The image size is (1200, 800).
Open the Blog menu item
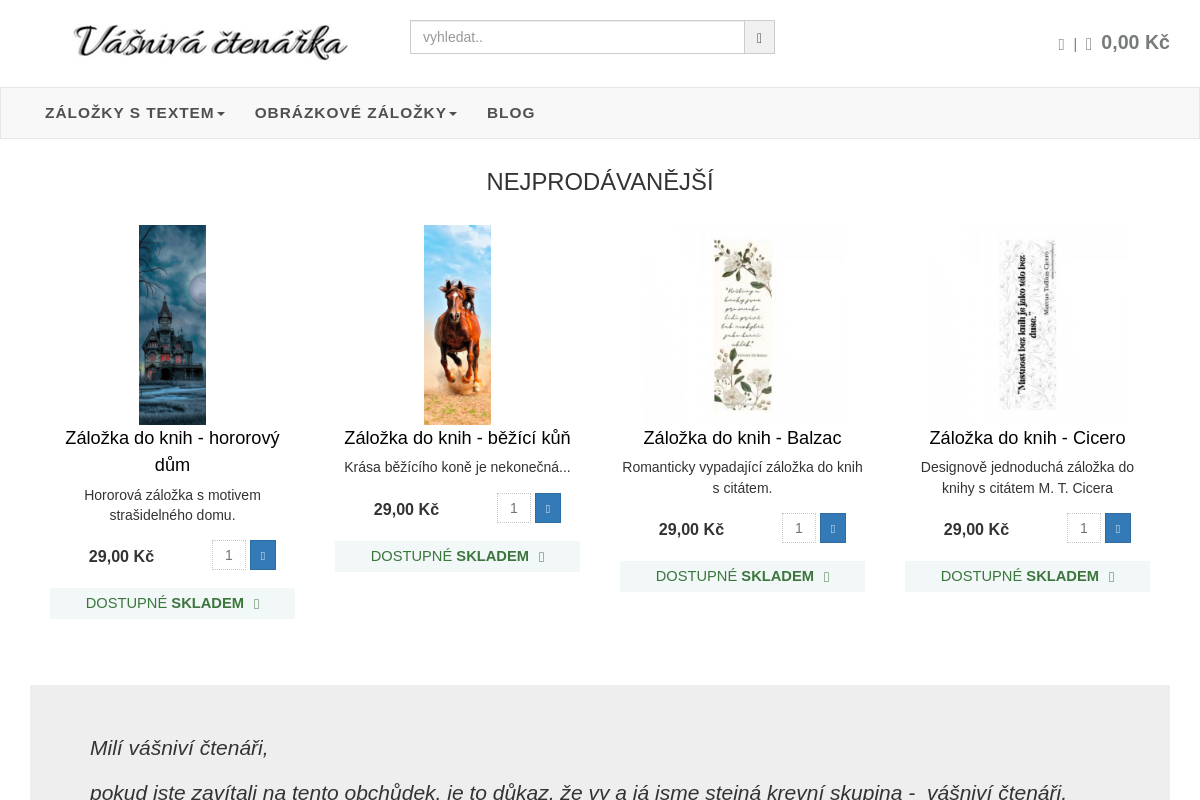click(x=511, y=113)
